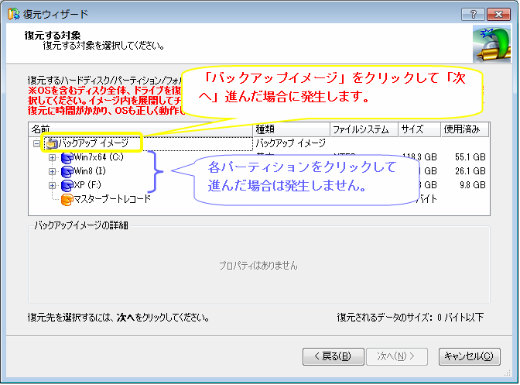Click the restore wizard title bar icon

tap(14, 14)
